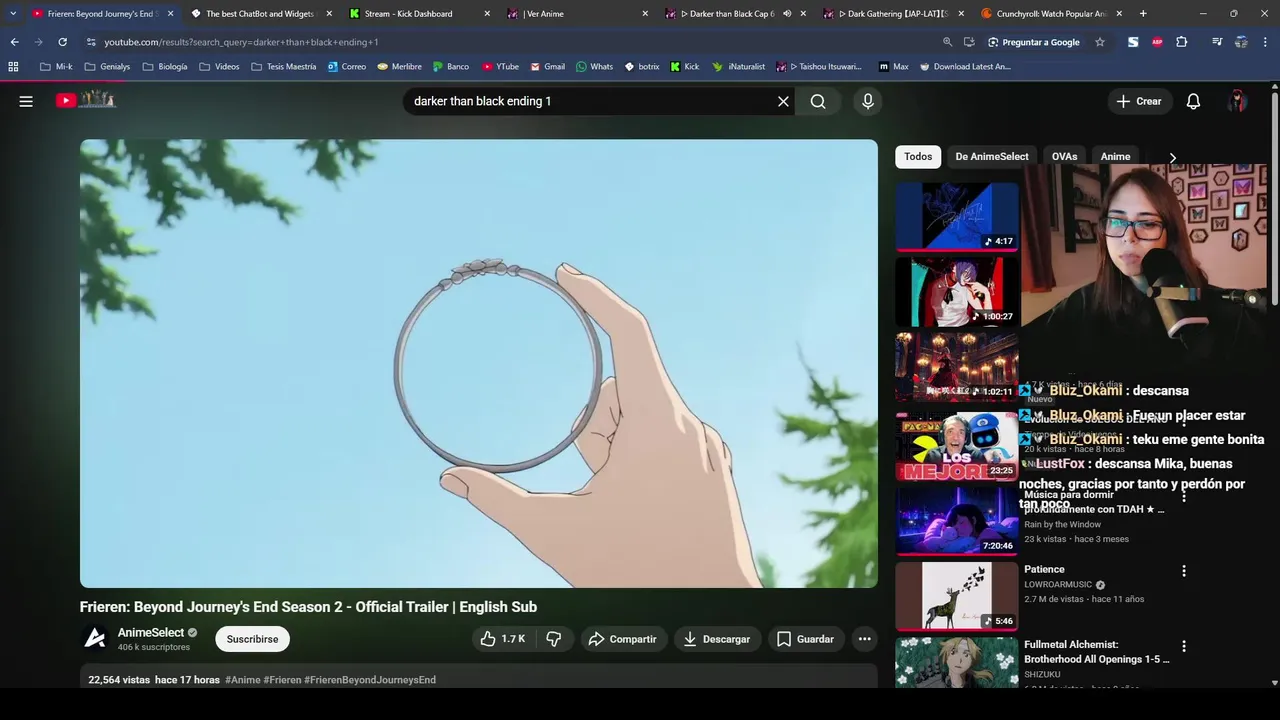
Task: Open the YouTube hamburger guide menu
Action: [x=26, y=101]
